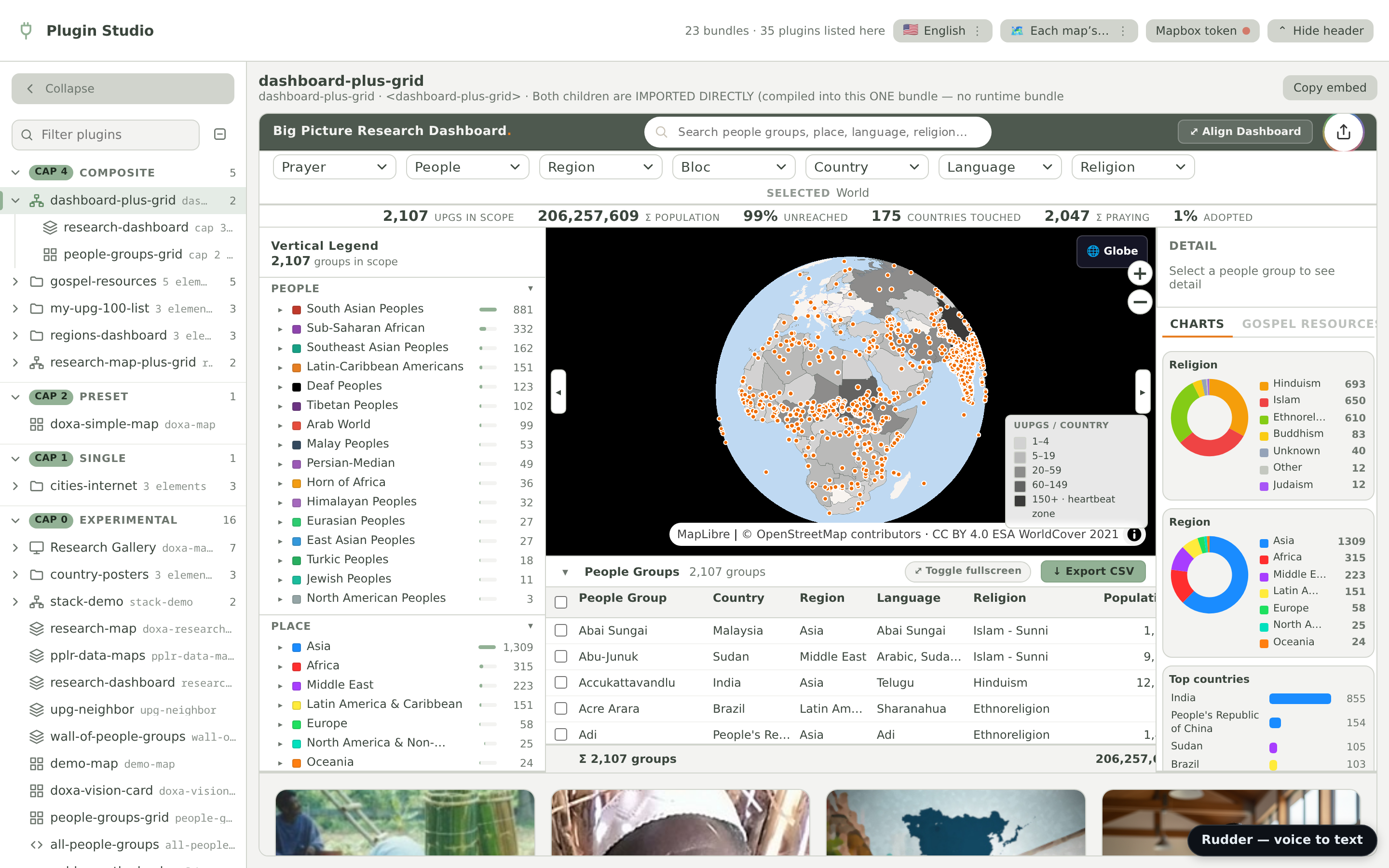Screen dimensions: 1389x868
Task: Check the Accukattavandlu row checkbox
Action: pyautogui.click(x=561, y=682)
